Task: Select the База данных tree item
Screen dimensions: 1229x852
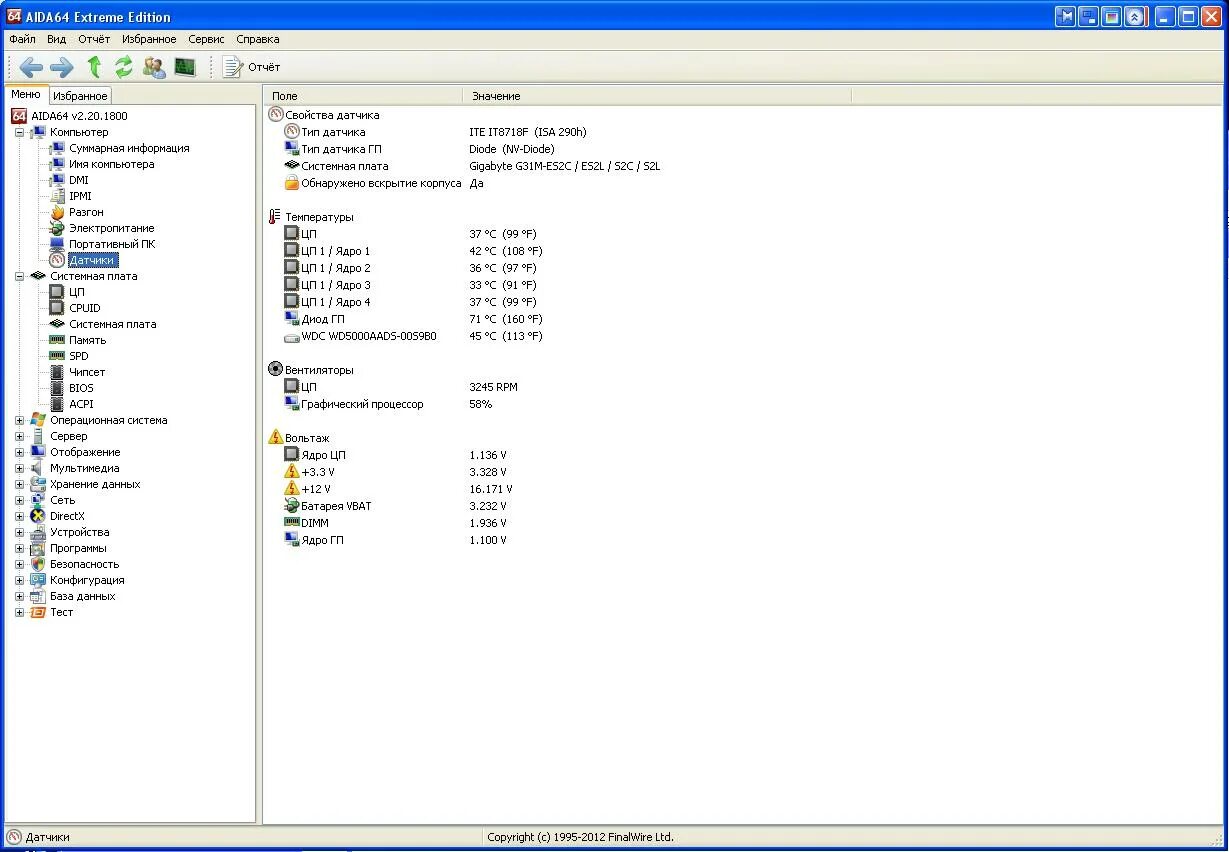Action: [83, 596]
